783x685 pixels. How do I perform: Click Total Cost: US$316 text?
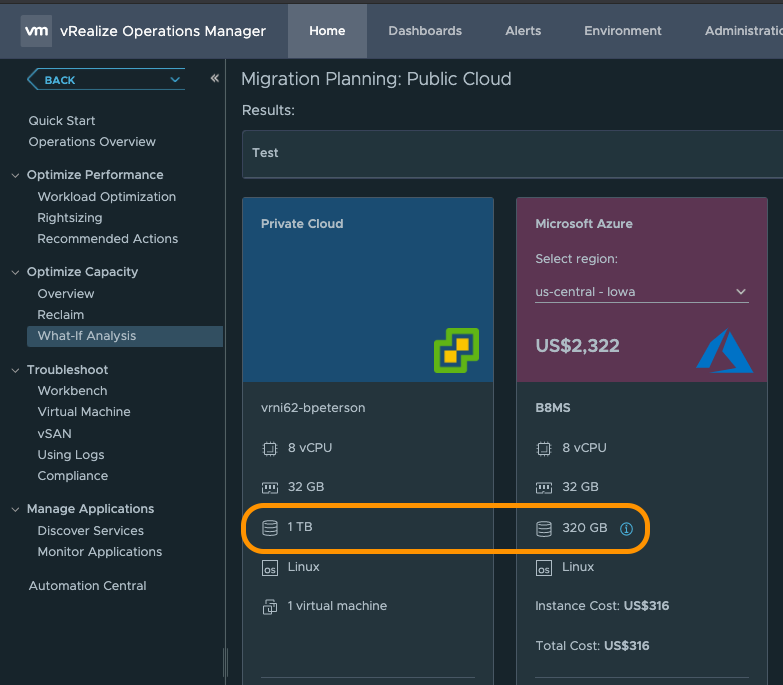[x=592, y=646]
